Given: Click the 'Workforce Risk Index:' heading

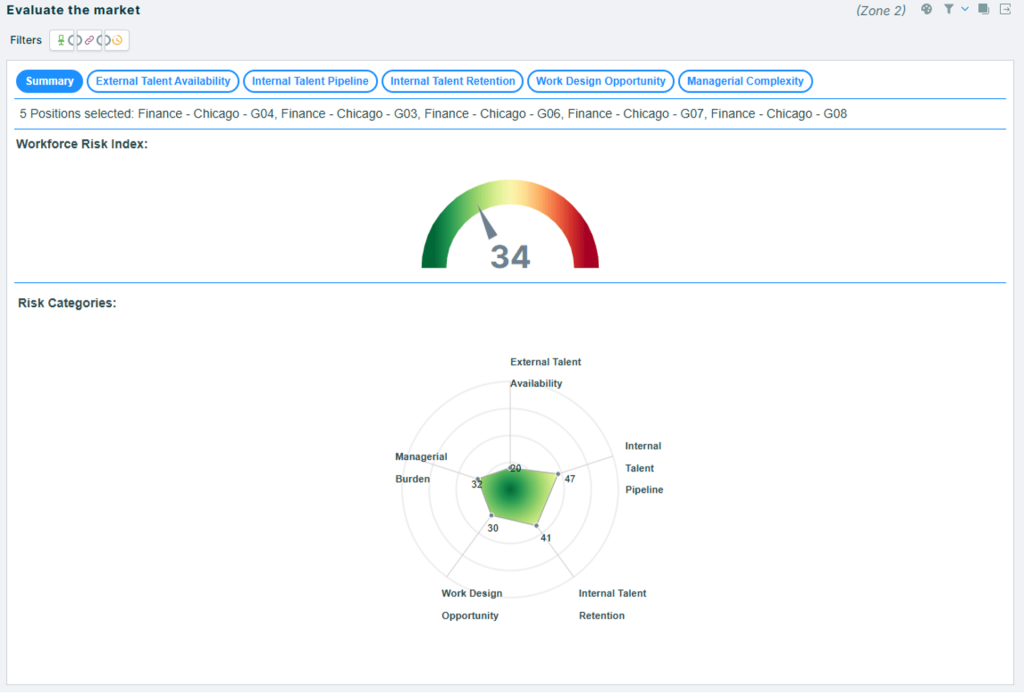Looking at the screenshot, I should click(82, 144).
